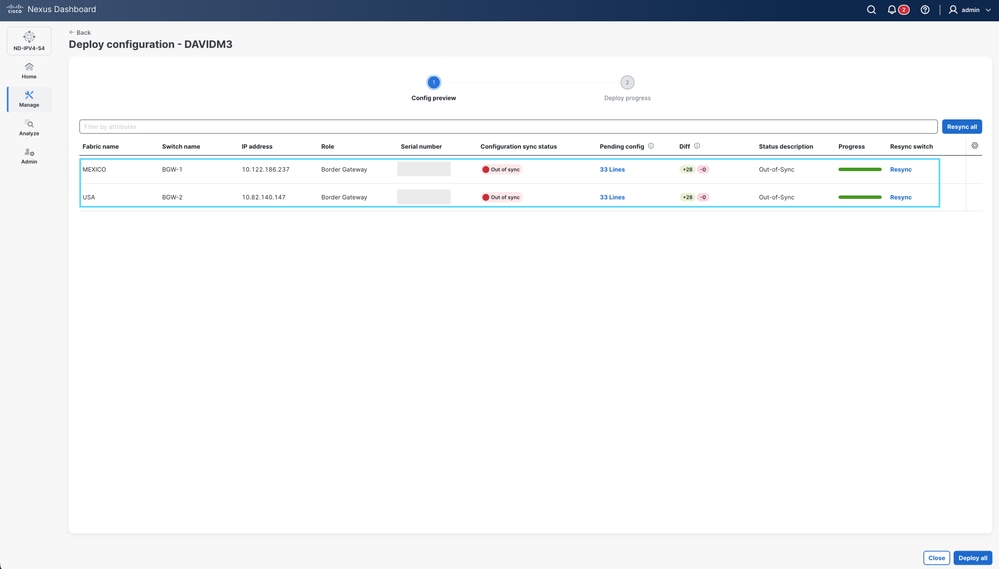Select the ND-IPV4-S4 cluster icon
The width and height of the screenshot is (999, 569).
[x=29, y=41]
